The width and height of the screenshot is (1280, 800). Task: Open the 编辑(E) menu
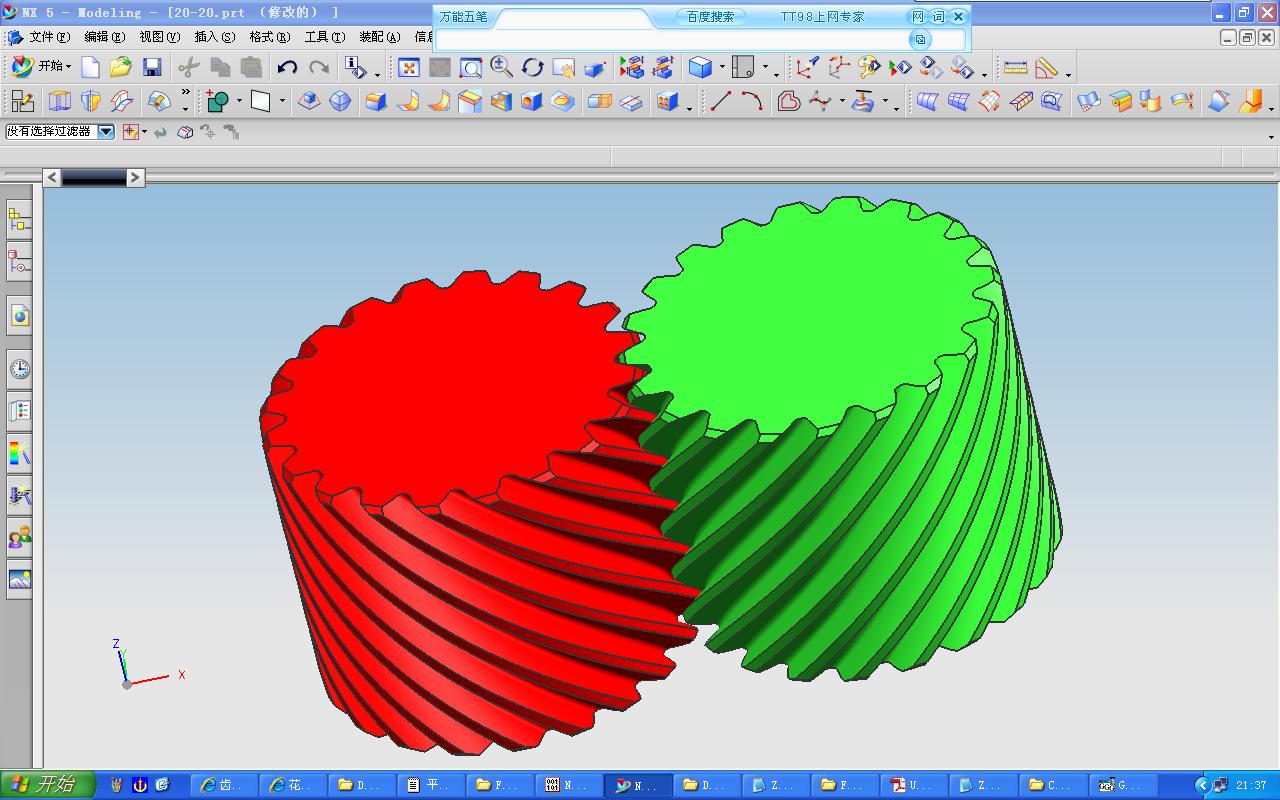104,37
